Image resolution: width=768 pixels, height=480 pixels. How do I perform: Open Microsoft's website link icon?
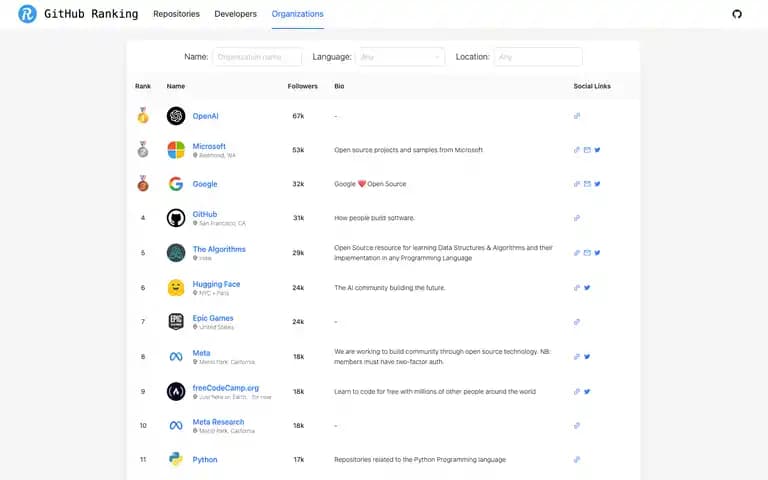tap(577, 150)
